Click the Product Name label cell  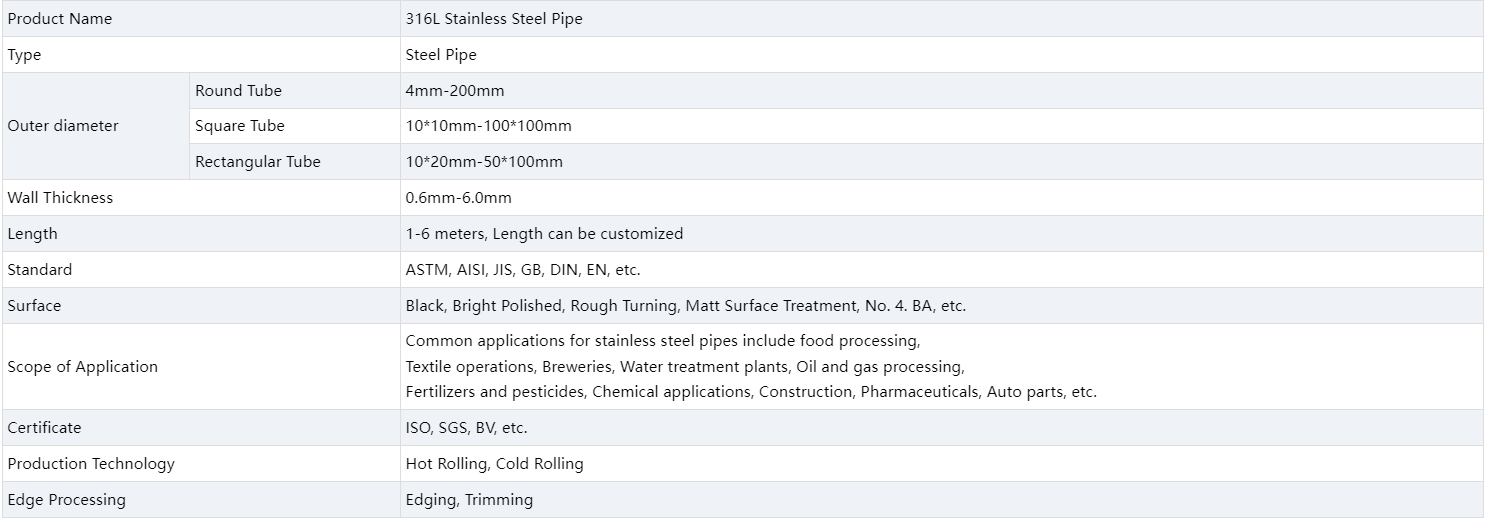click(x=60, y=19)
